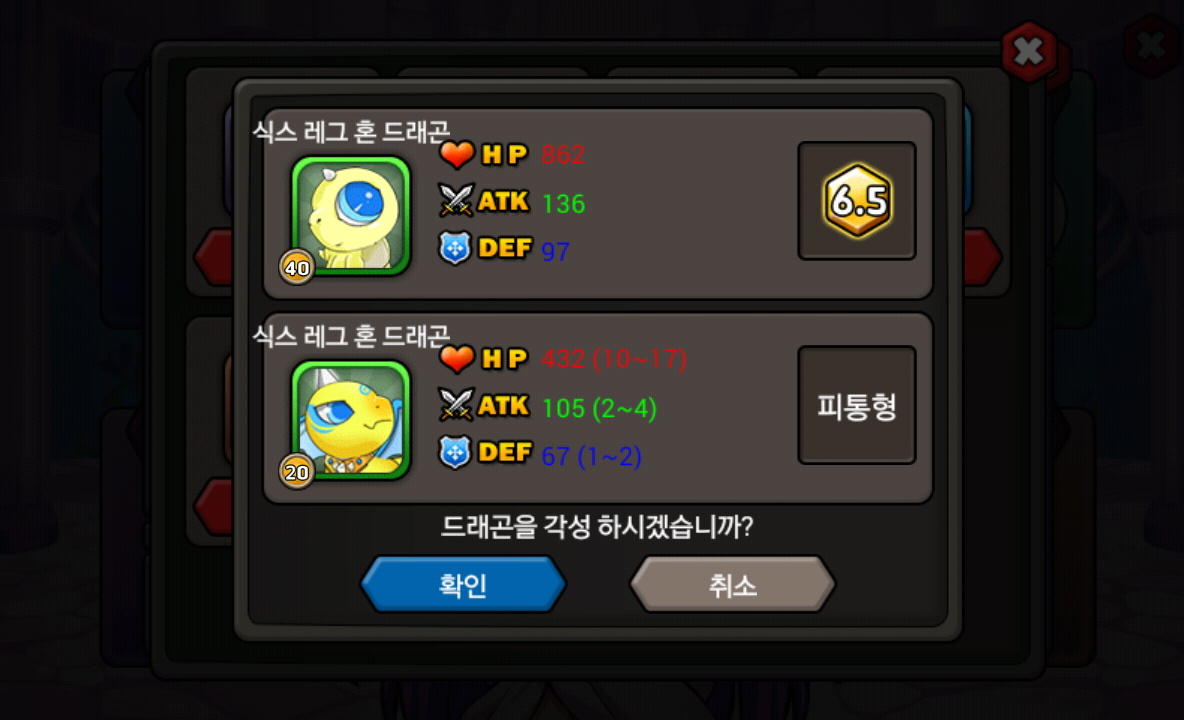Click the top heart HP icon
This screenshot has height=720, width=1184.
point(457,154)
